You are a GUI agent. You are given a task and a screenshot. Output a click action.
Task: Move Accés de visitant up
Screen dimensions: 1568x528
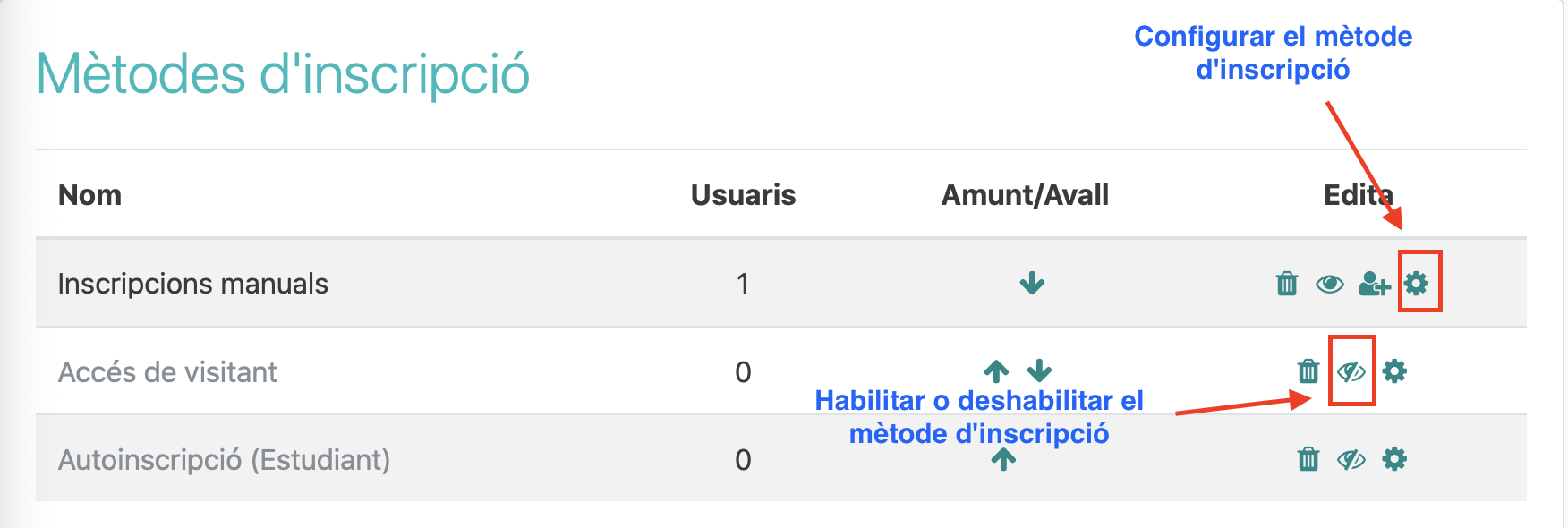(996, 370)
